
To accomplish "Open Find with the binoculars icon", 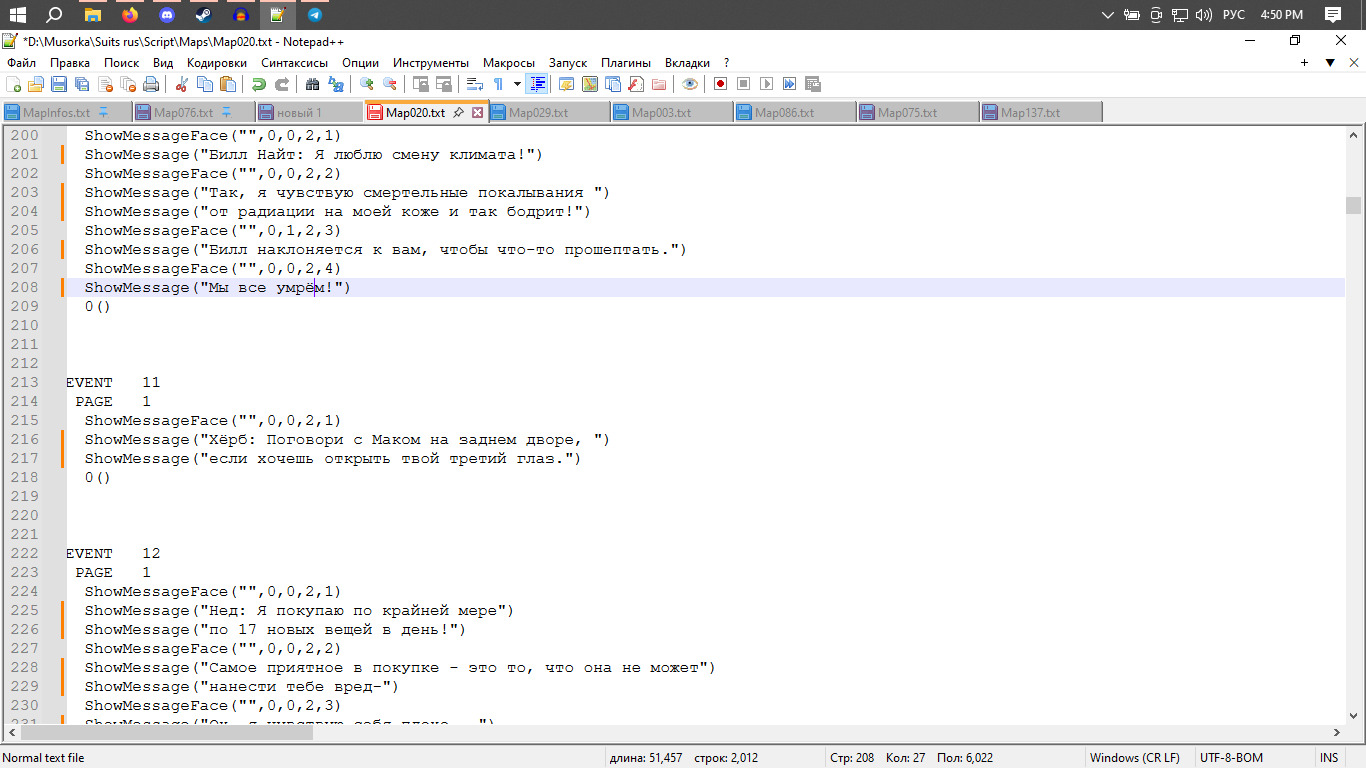I will pyautogui.click(x=312, y=84).
